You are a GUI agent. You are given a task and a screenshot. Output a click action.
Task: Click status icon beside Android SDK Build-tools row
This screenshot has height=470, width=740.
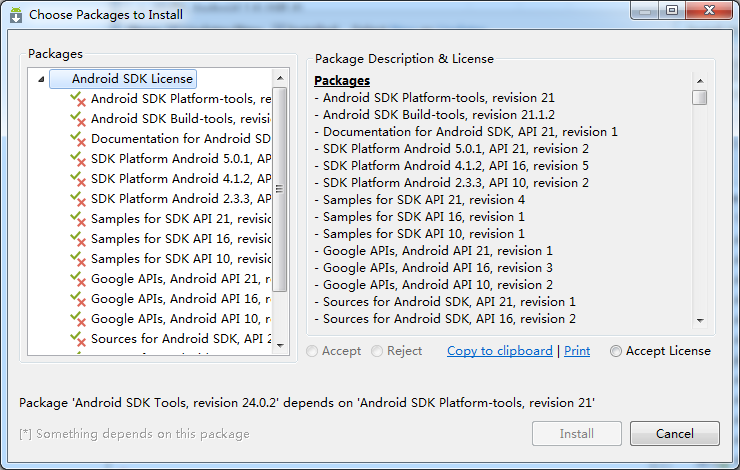pyautogui.click(x=78, y=119)
